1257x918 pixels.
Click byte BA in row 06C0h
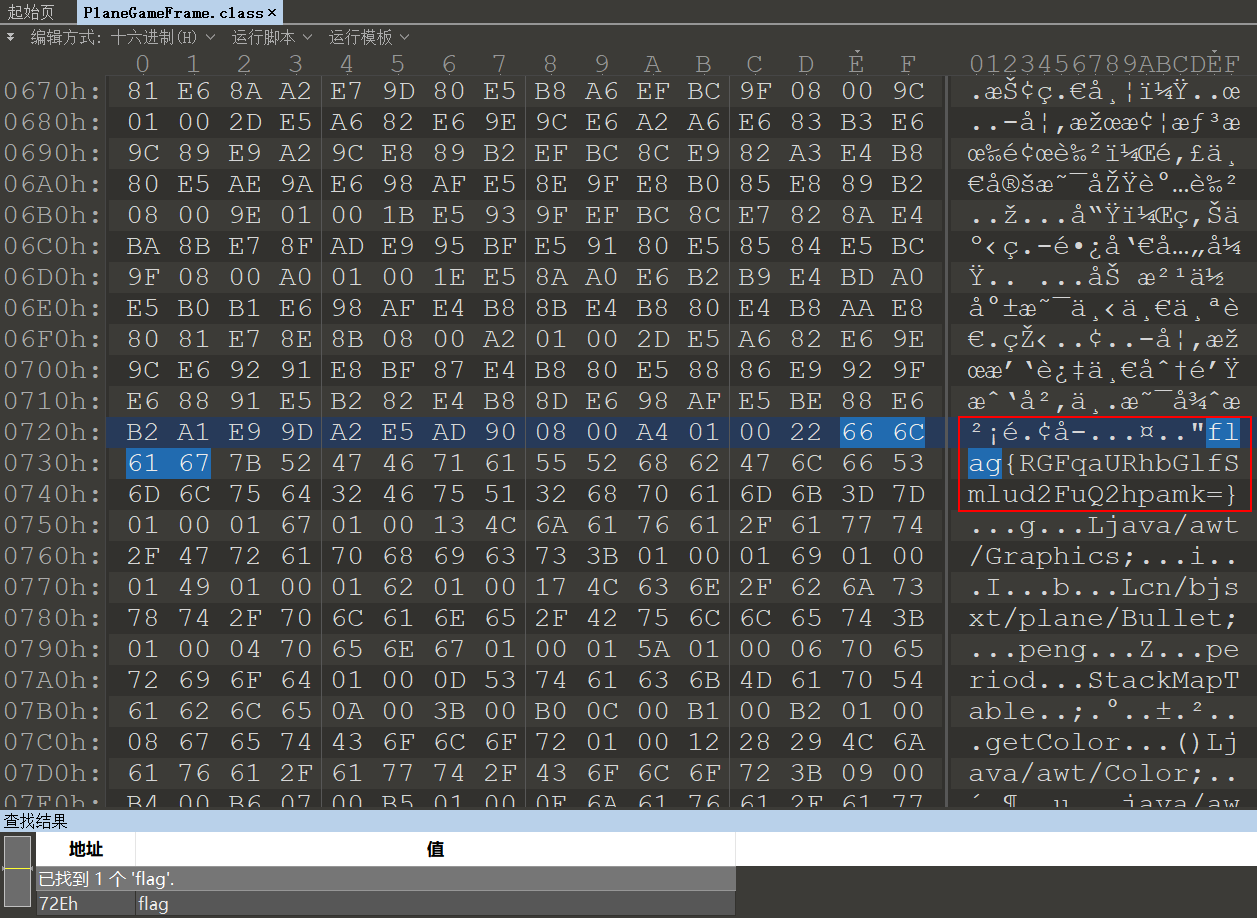pos(142,247)
